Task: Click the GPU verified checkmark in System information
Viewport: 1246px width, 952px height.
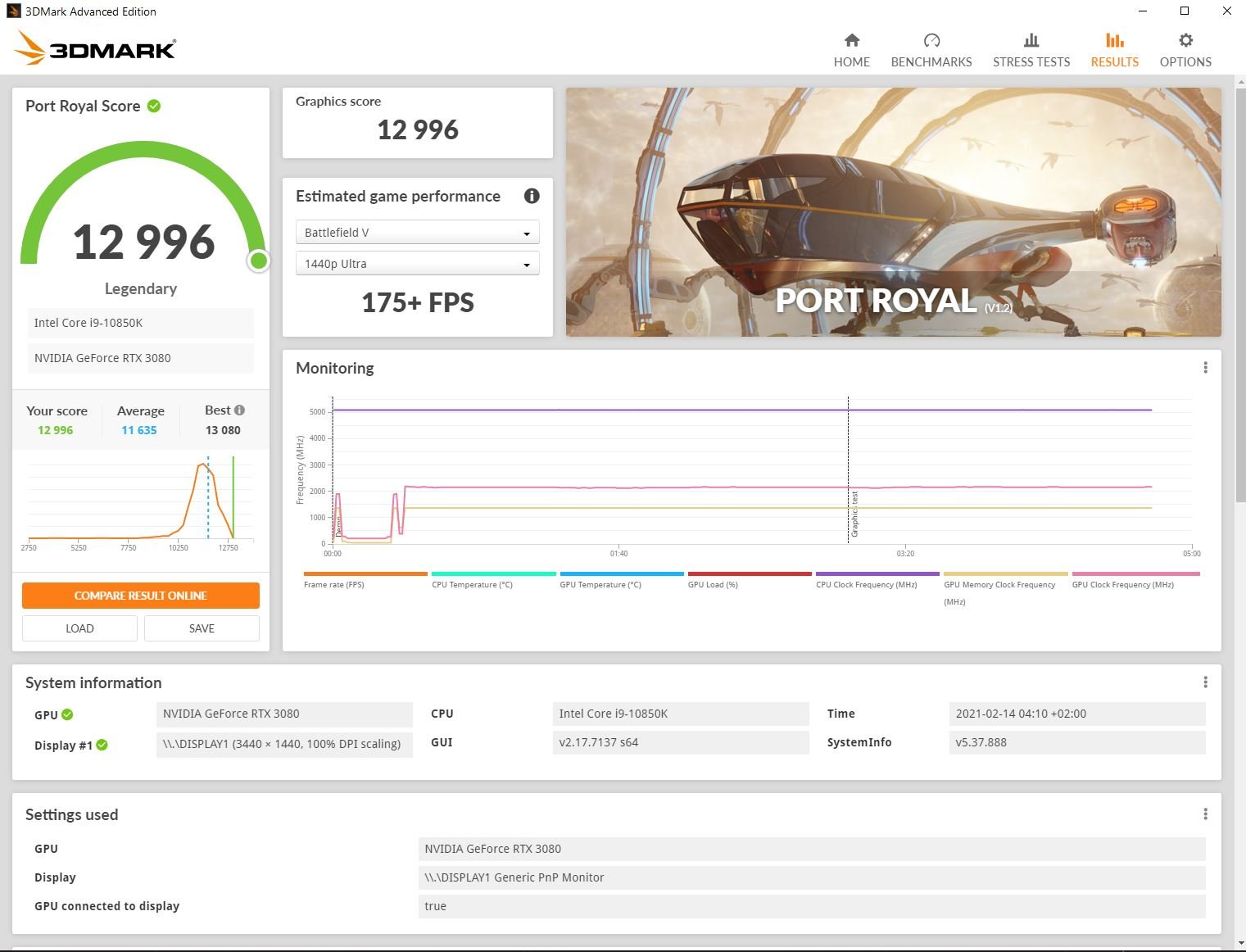Action: click(67, 714)
